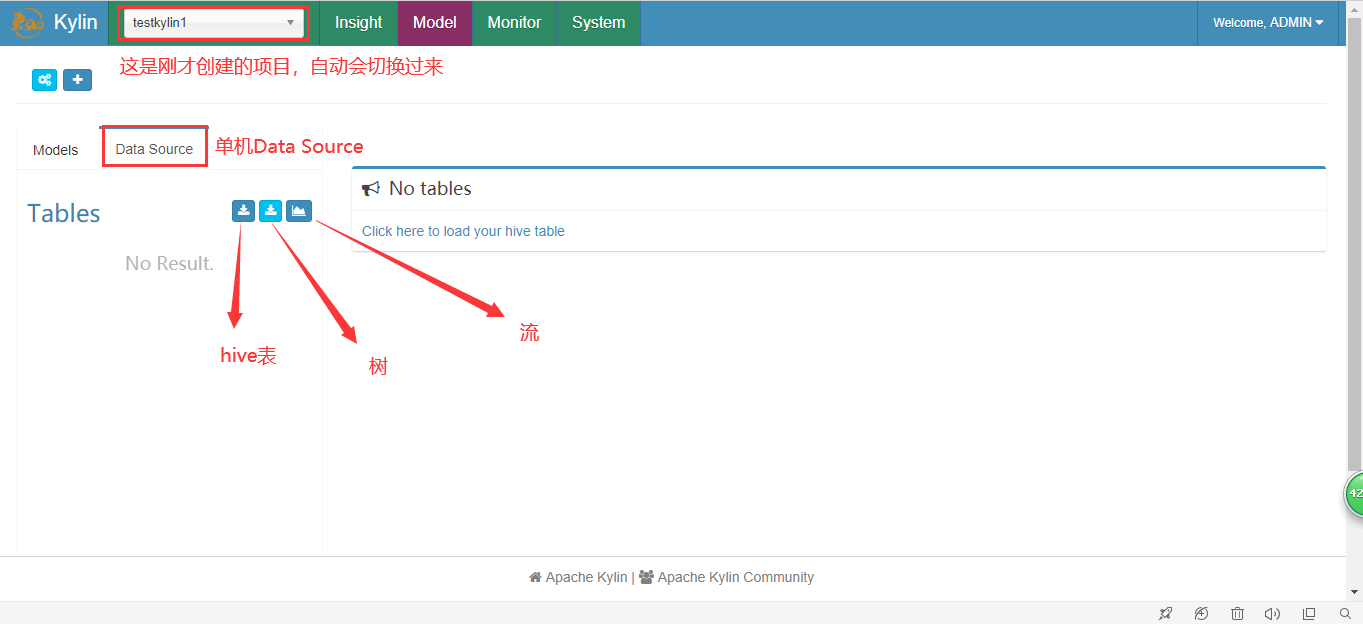Click the magnifier zoom icon in status bar

click(1345, 613)
